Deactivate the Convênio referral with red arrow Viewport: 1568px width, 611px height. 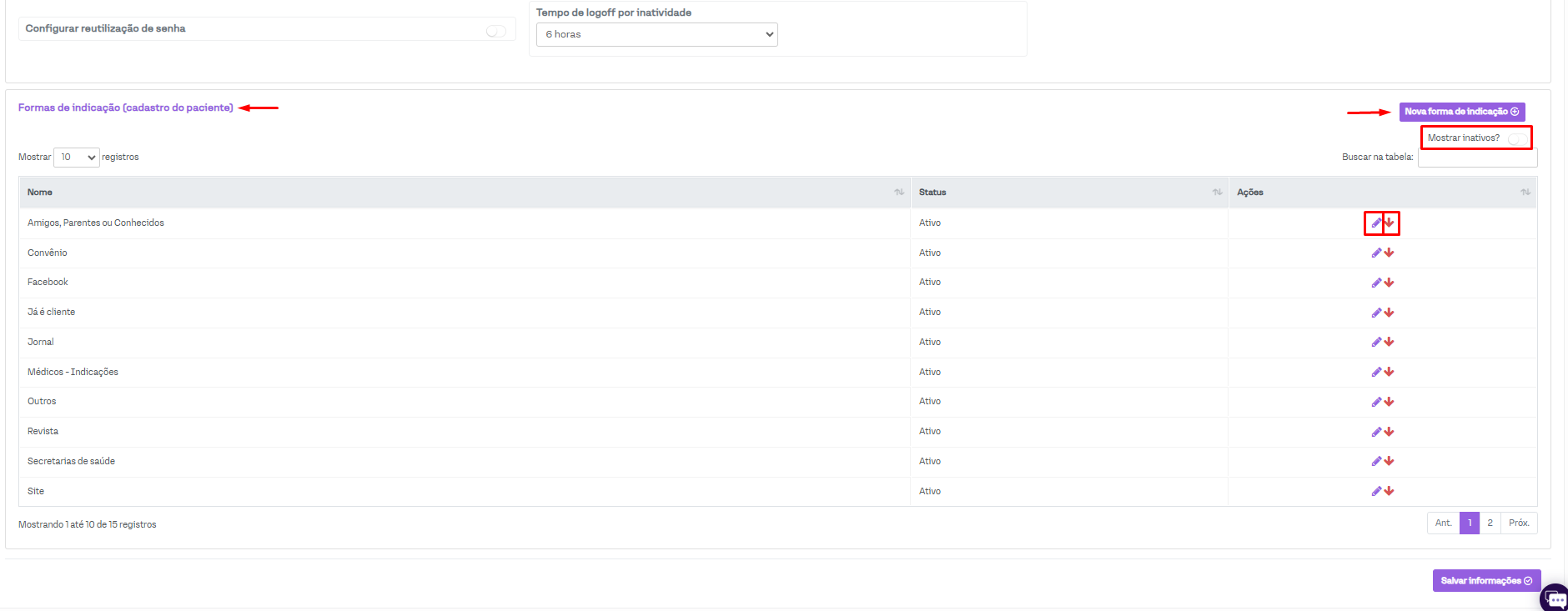point(1390,253)
